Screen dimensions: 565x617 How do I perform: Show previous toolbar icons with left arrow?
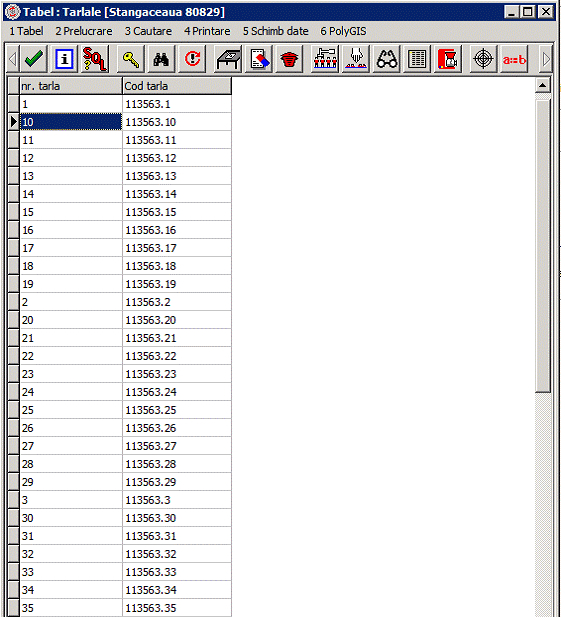tap(13, 59)
